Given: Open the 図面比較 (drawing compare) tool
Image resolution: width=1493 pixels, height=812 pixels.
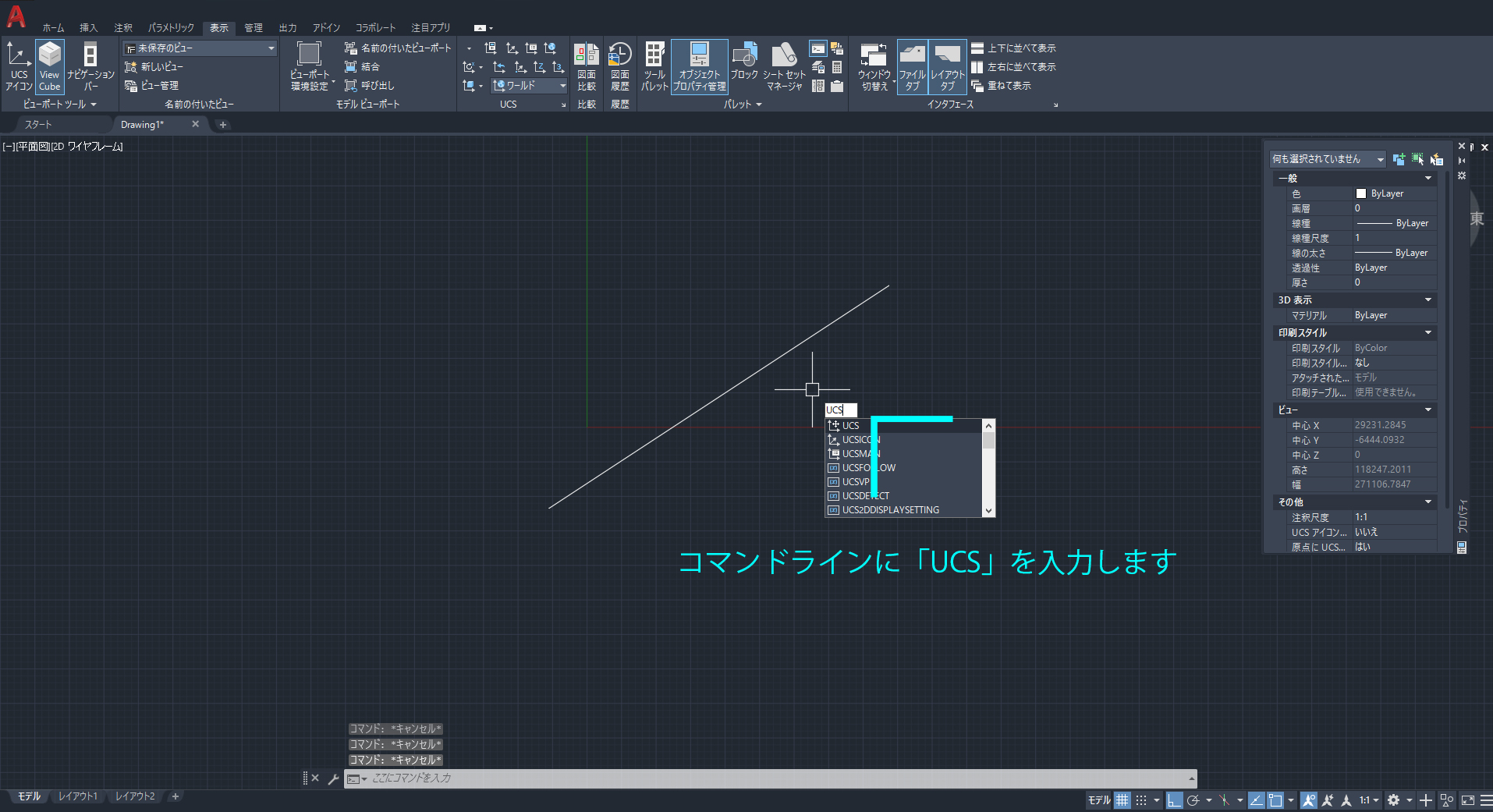Looking at the screenshot, I should (587, 66).
